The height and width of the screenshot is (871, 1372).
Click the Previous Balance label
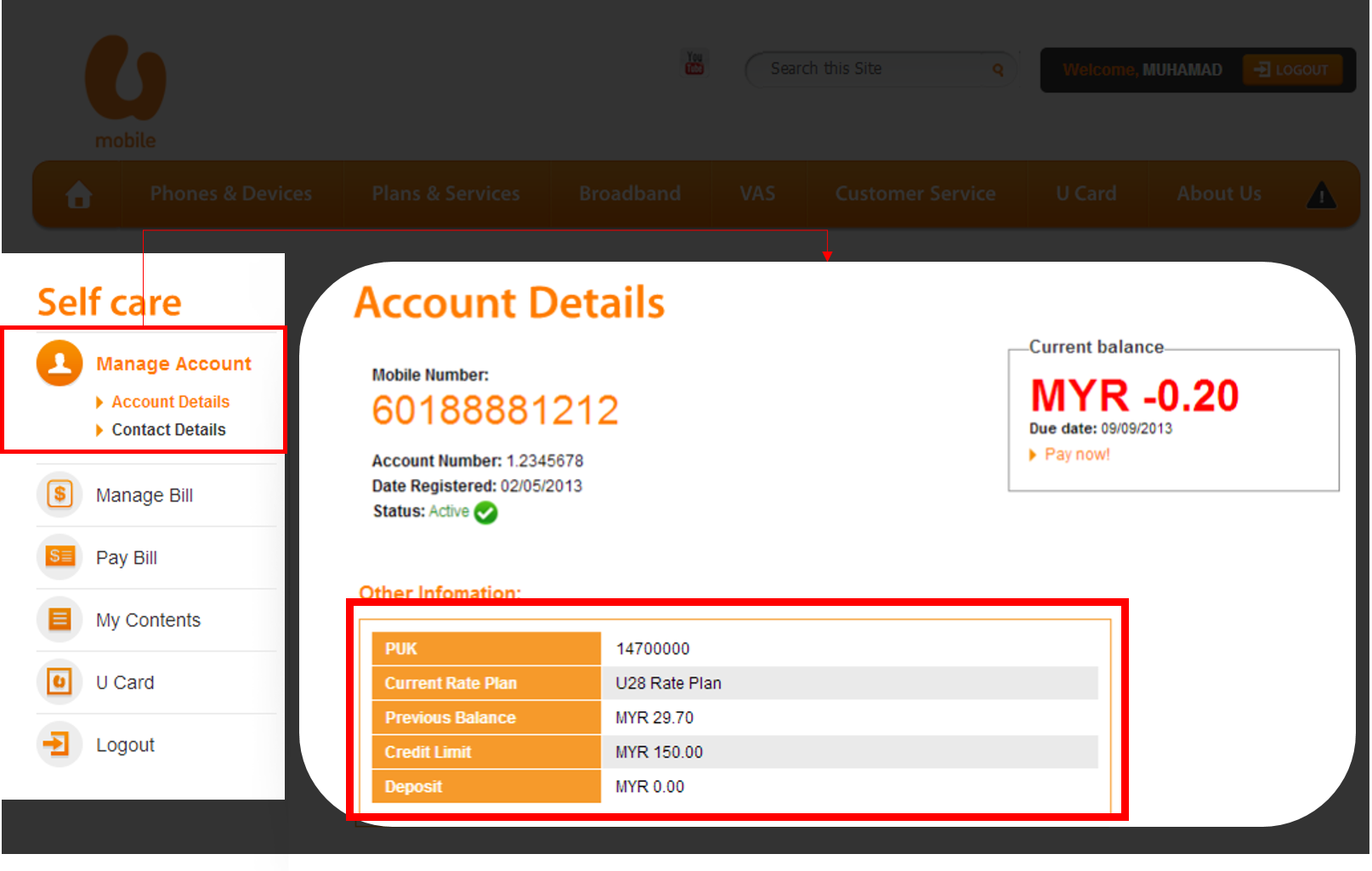click(486, 718)
